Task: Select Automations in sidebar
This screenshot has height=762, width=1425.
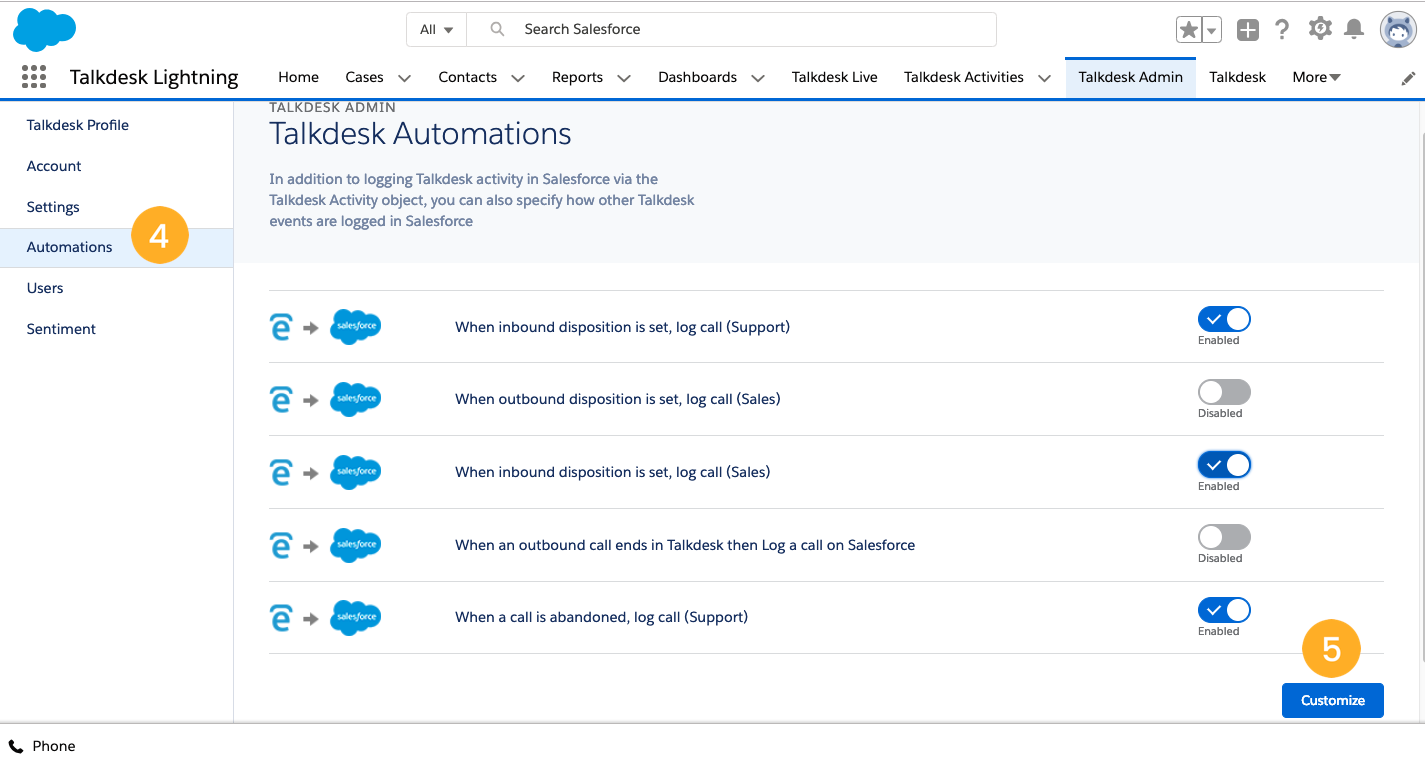Action: [116, 247]
